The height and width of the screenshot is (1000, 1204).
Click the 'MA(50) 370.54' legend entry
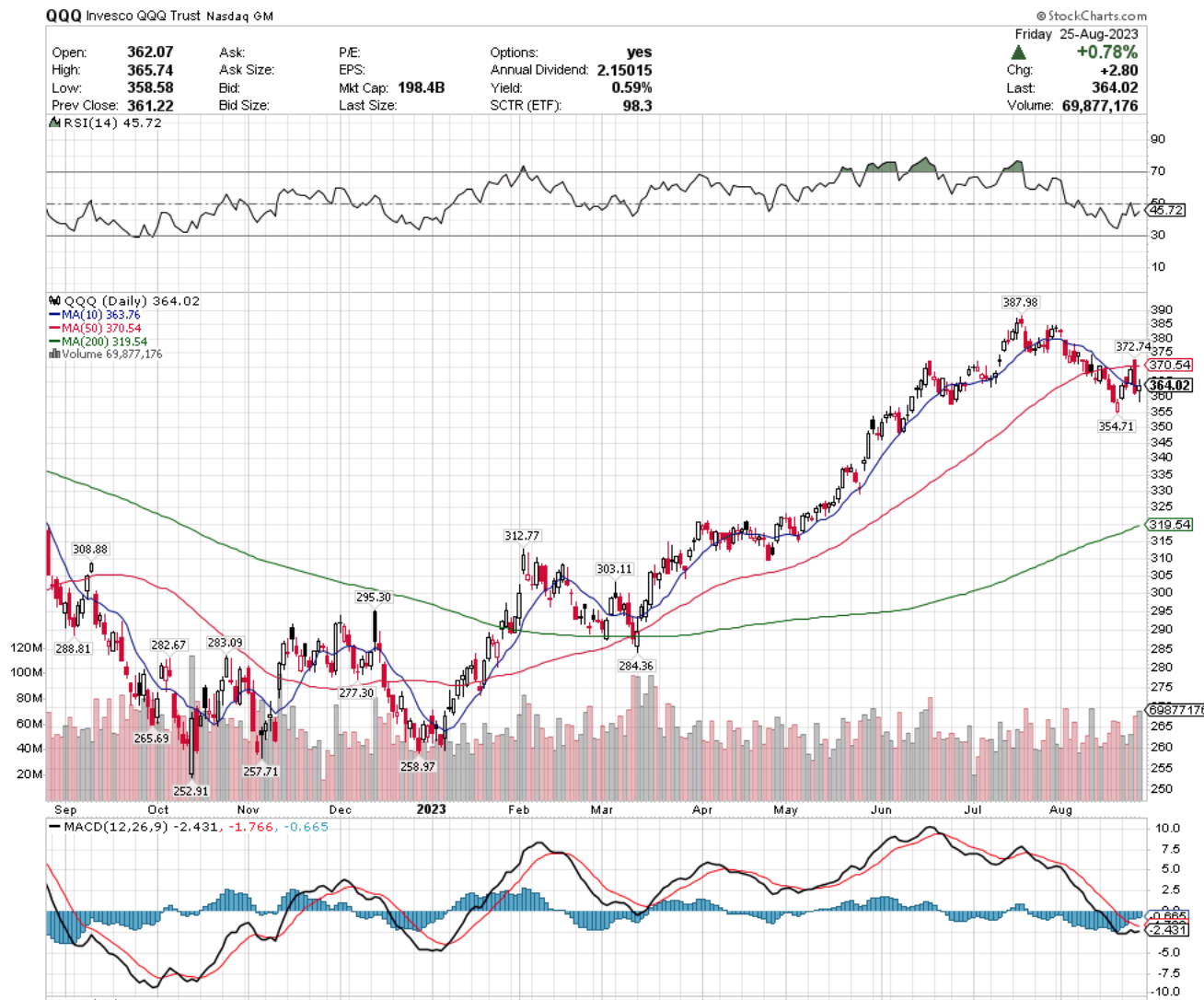pyautogui.click(x=101, y=328)
